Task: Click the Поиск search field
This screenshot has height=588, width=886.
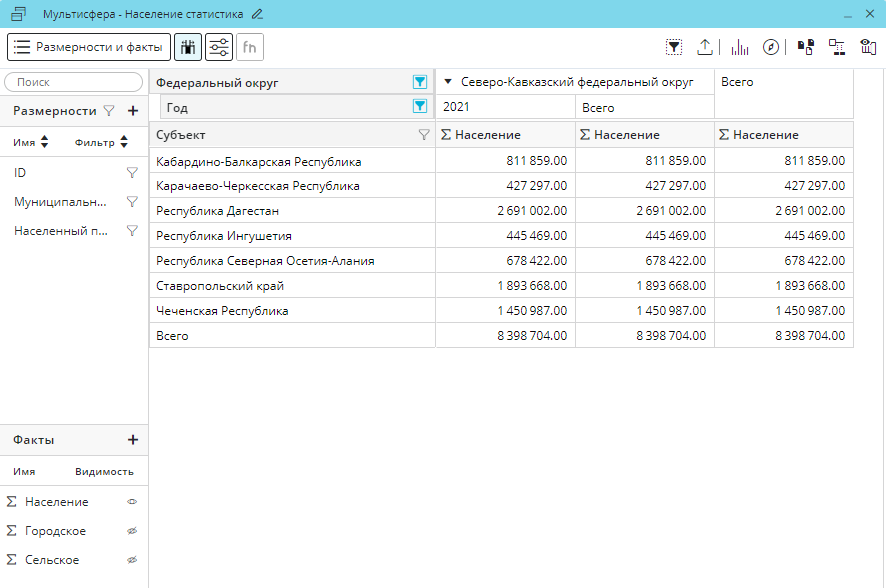Action: [x=74, y=82]
